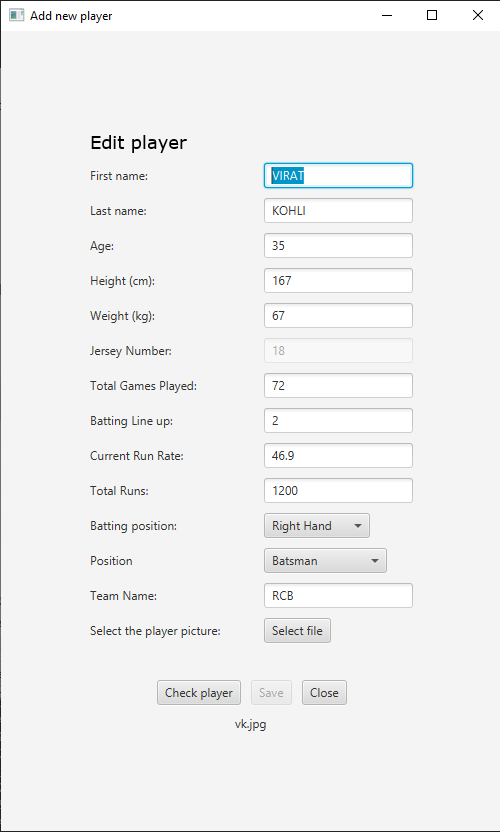Click the arrow next to Right Hand
Image resolution: width=500 pixels, height=832 pixels.
click(358, 526)
